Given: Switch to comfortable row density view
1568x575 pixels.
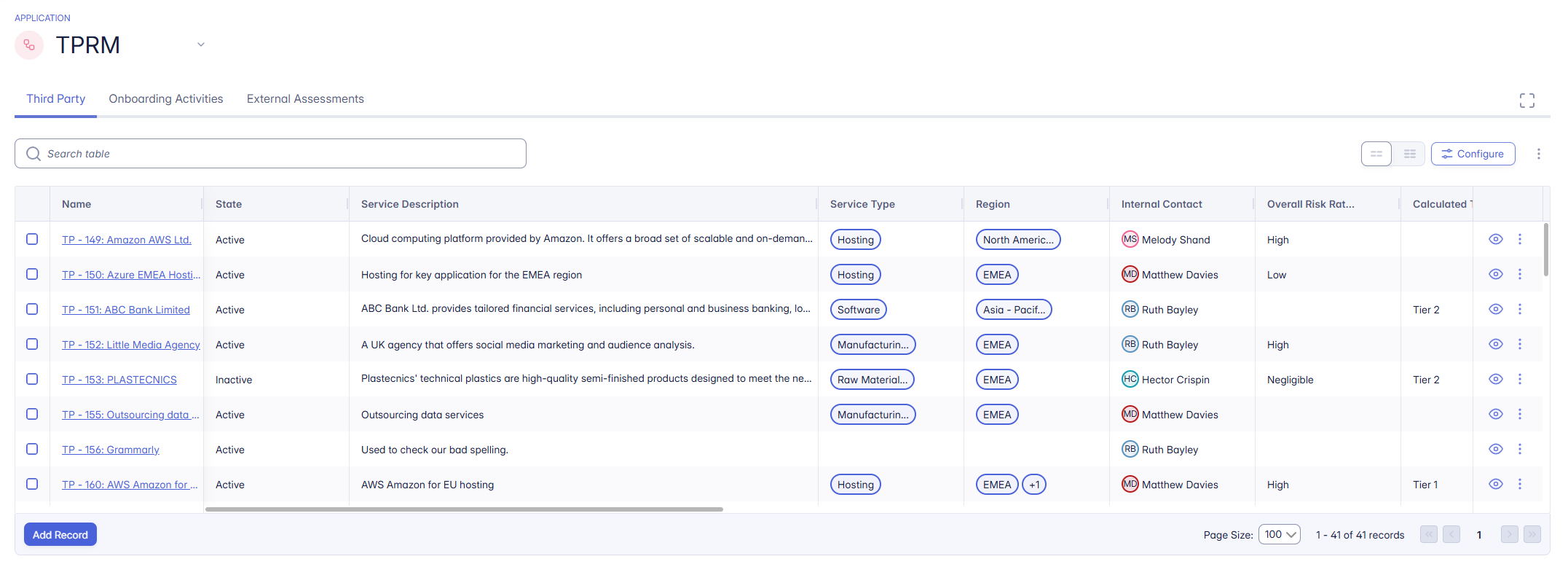Looking at the screenshot, I should (x=1376, y=154).
